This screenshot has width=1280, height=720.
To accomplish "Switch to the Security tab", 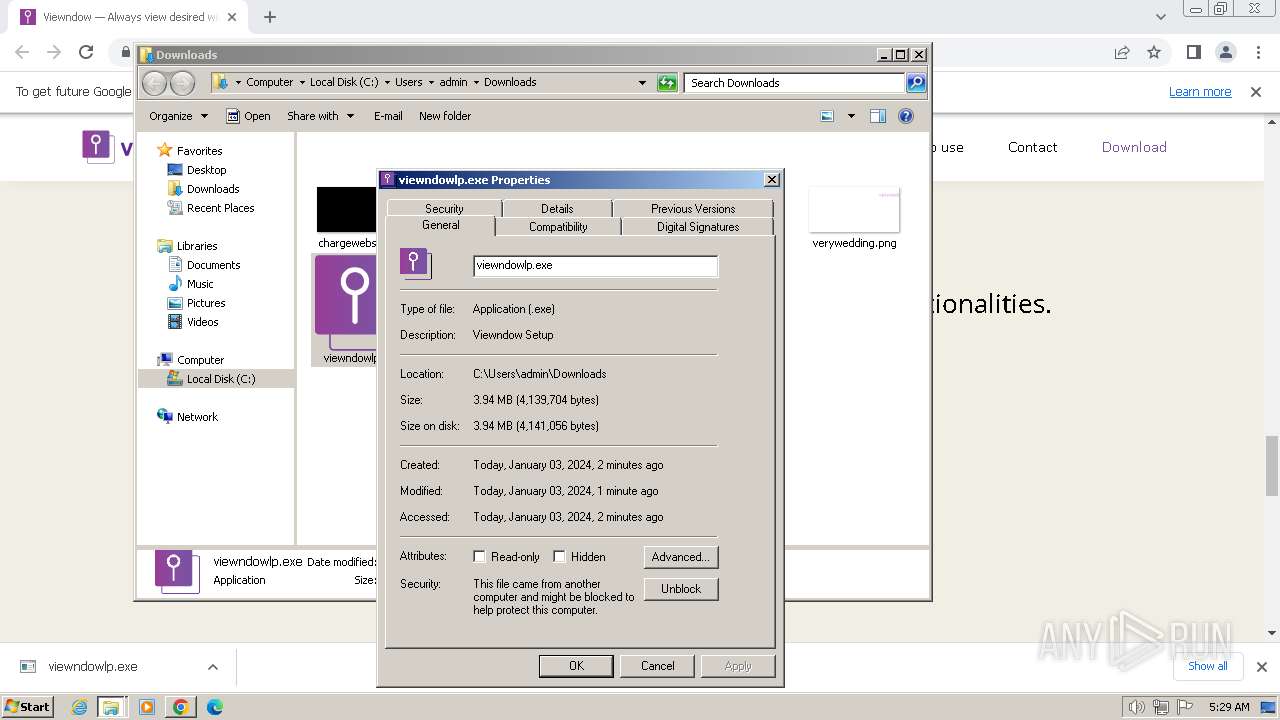I will pyautogui.click(x=444, y=209).
